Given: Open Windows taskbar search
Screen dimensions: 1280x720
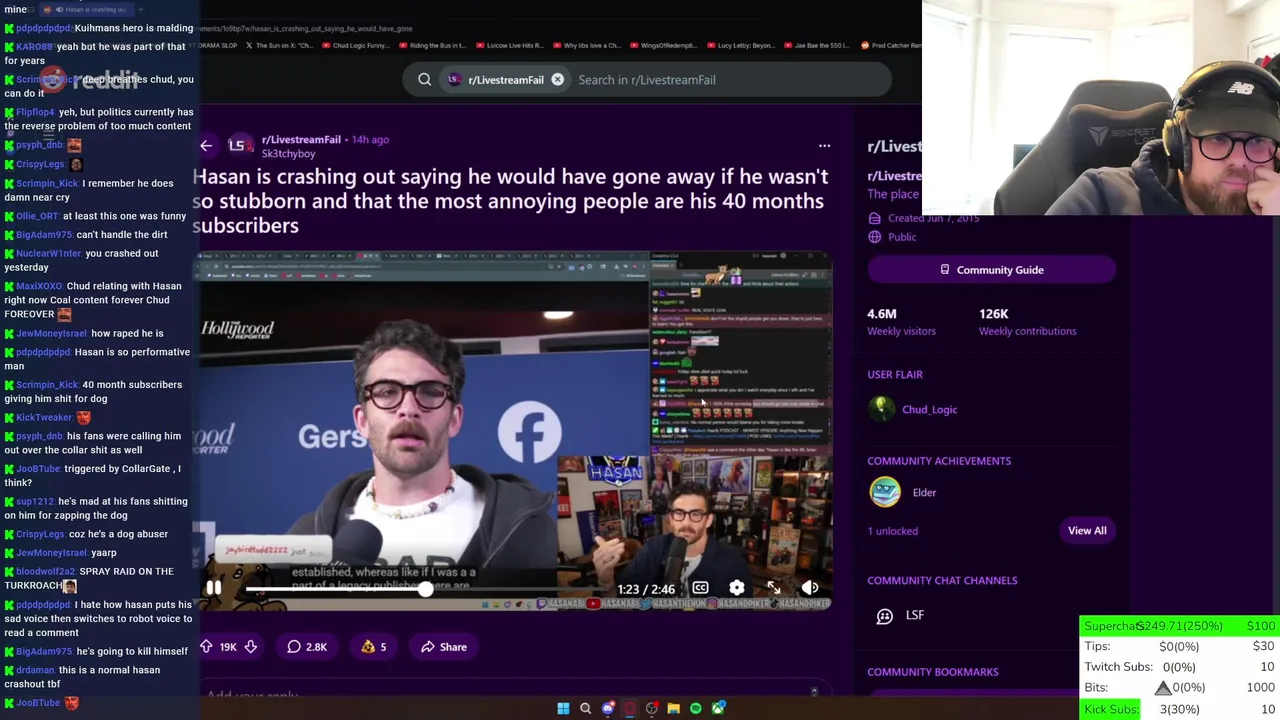Looking at the screenshot, I should click(585, 709).
